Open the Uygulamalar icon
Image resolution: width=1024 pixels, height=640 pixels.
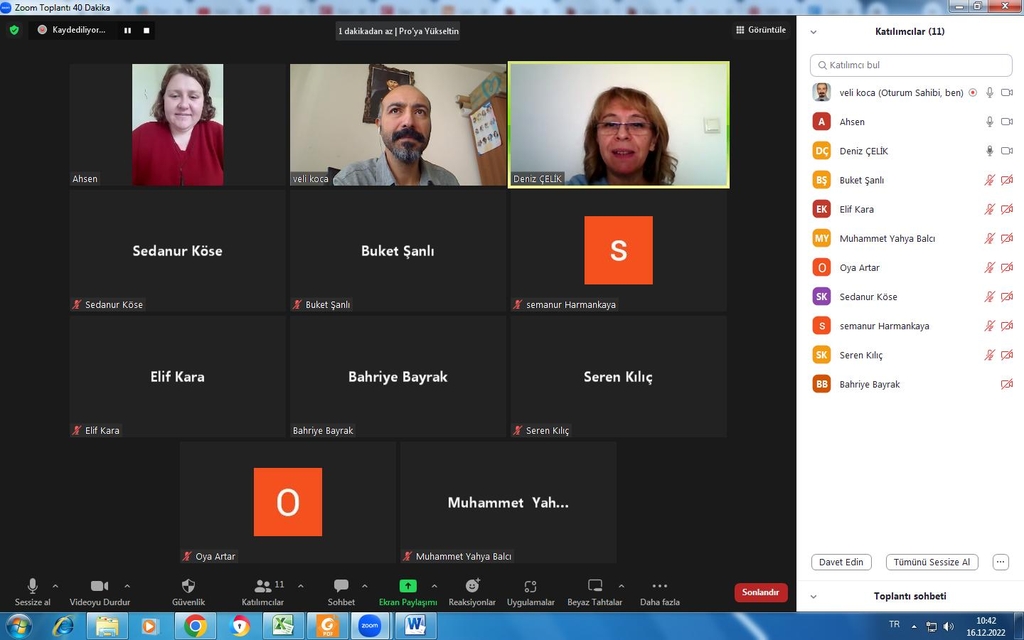click(x=530, y=586)
